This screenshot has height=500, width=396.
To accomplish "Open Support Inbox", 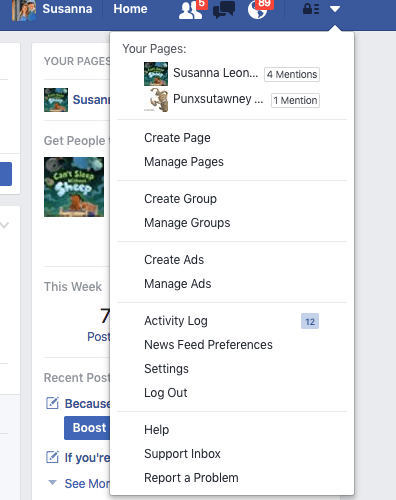I will [x=182, y=454].
